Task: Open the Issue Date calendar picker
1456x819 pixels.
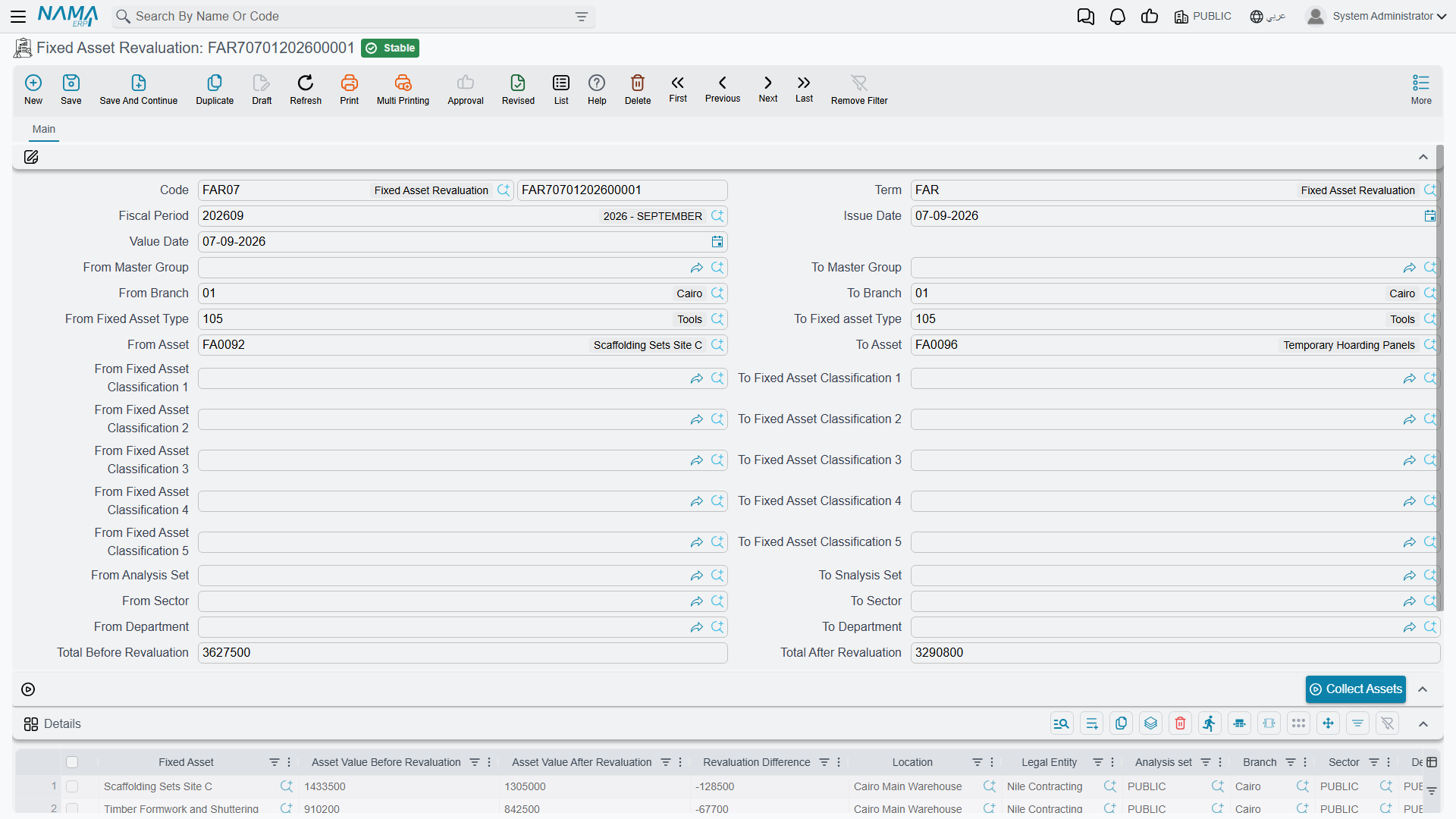Action: (x=1430, y=216)
